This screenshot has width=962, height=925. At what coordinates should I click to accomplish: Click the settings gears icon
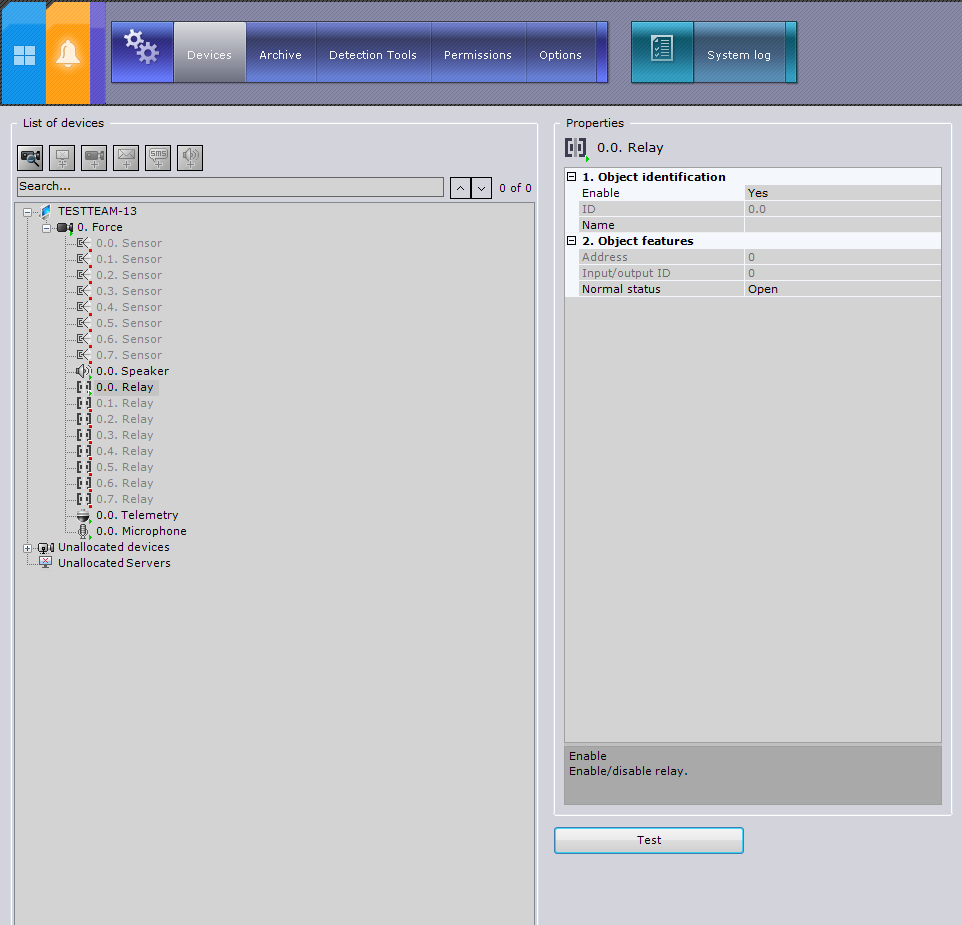tap(141, 49)
